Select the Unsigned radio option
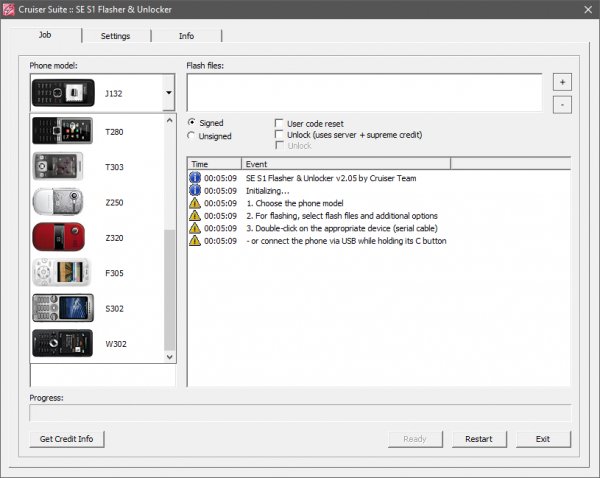 tap(191, 135)
